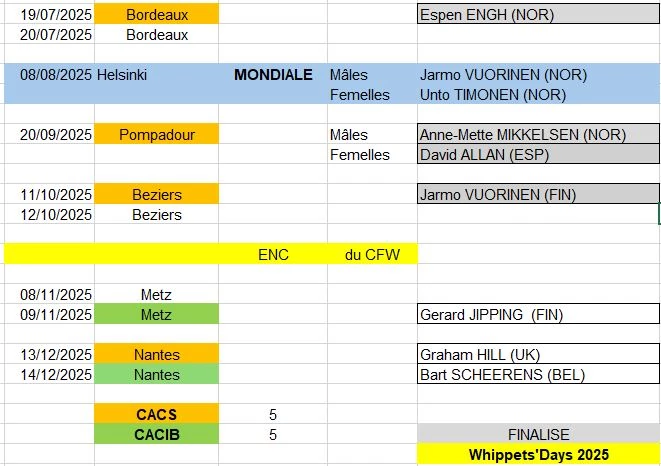Click the orange Beziers cell
Image resolution: width=661 pixels, height=466 pixels.
point(156,194)
